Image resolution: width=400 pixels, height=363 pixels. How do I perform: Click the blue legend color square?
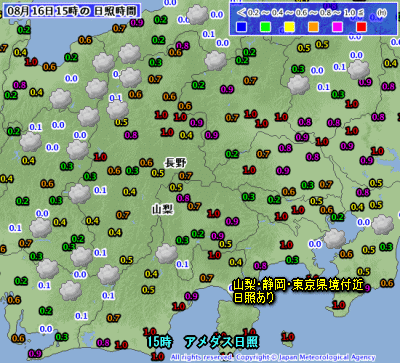click(x=241, y=27)
